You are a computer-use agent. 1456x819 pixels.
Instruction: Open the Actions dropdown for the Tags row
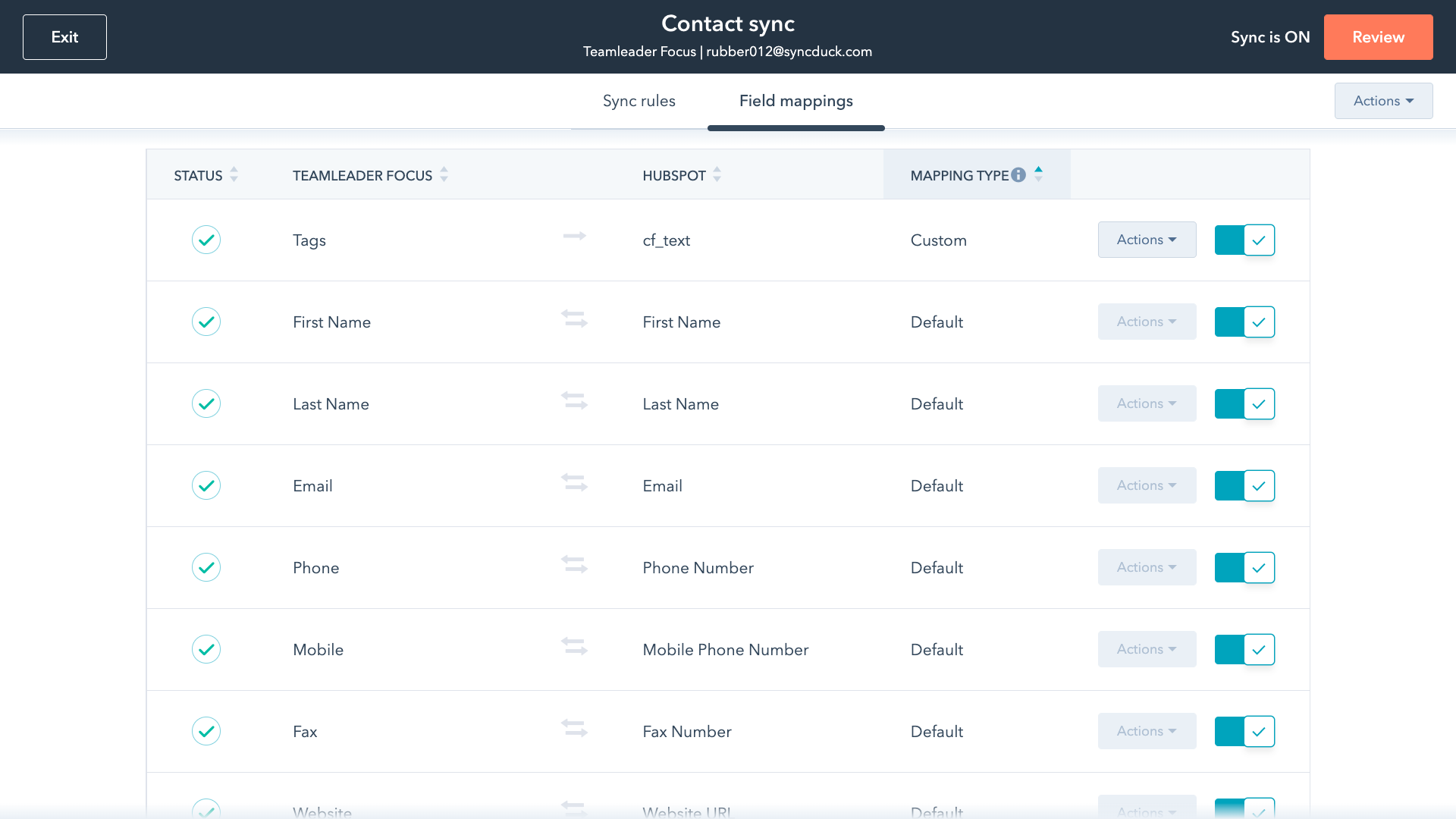[x=1147, y=240]
